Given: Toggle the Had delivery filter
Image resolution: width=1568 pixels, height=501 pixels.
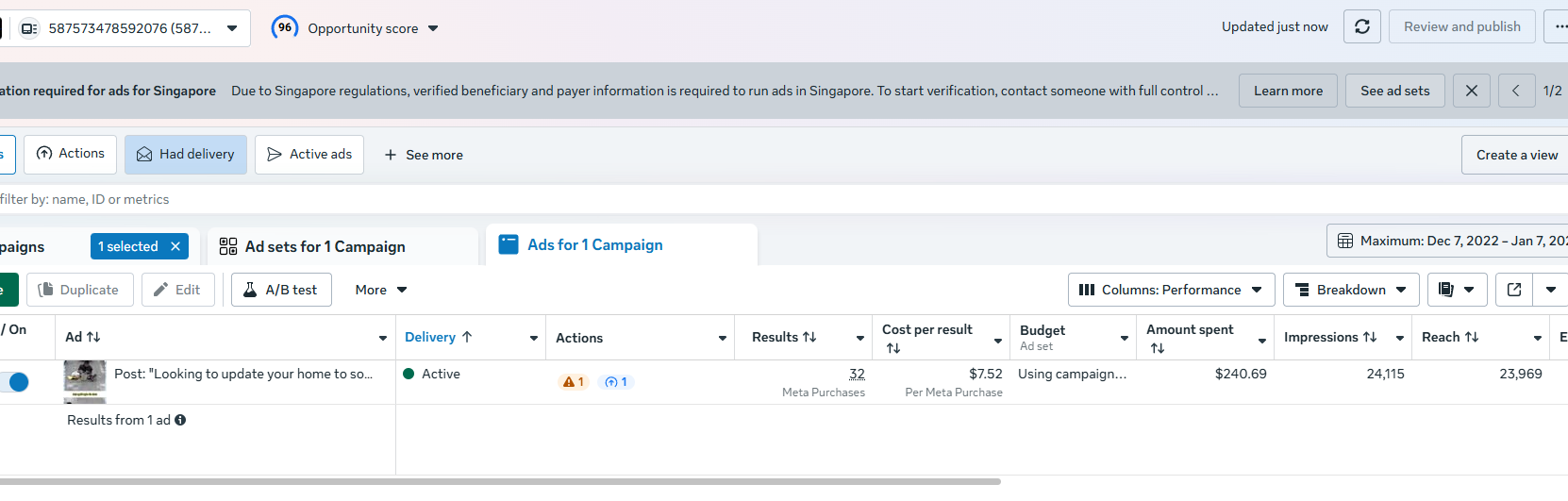Looking at the screenshot, I should pyautogui.click(x=186, y=155).
